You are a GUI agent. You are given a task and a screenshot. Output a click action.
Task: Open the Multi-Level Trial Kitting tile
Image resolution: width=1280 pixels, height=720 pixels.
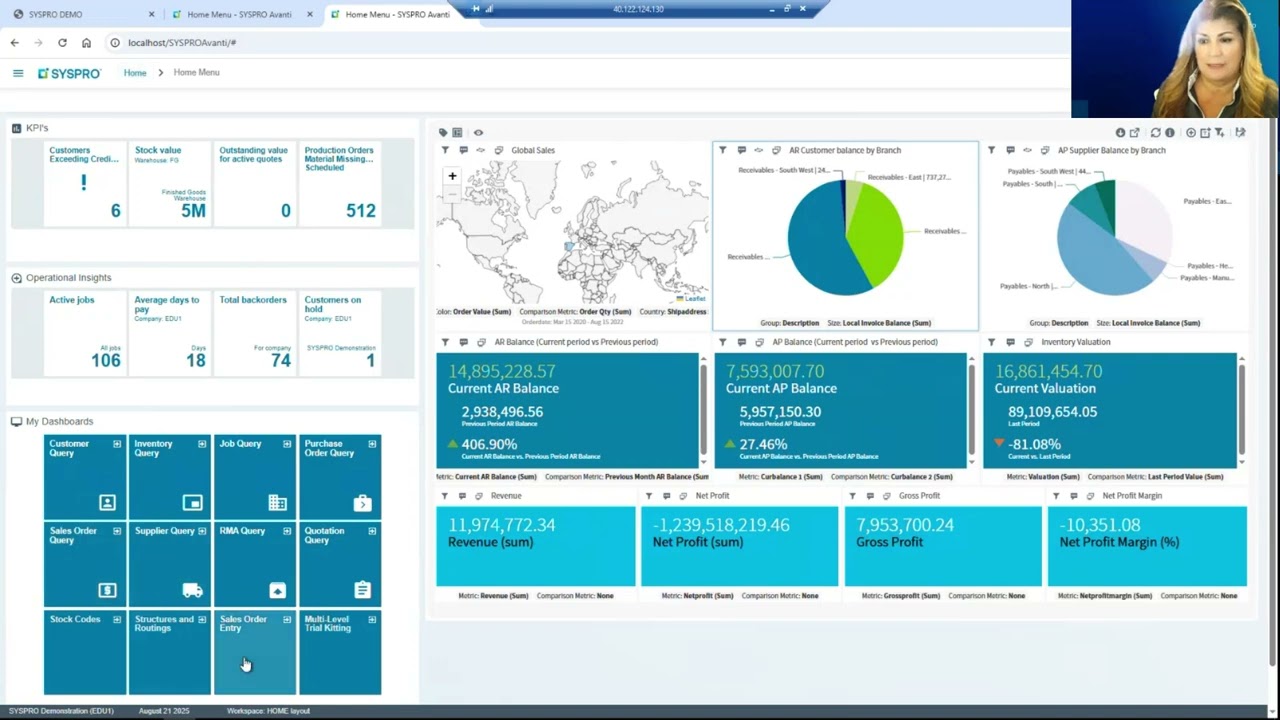pos(340,652)
